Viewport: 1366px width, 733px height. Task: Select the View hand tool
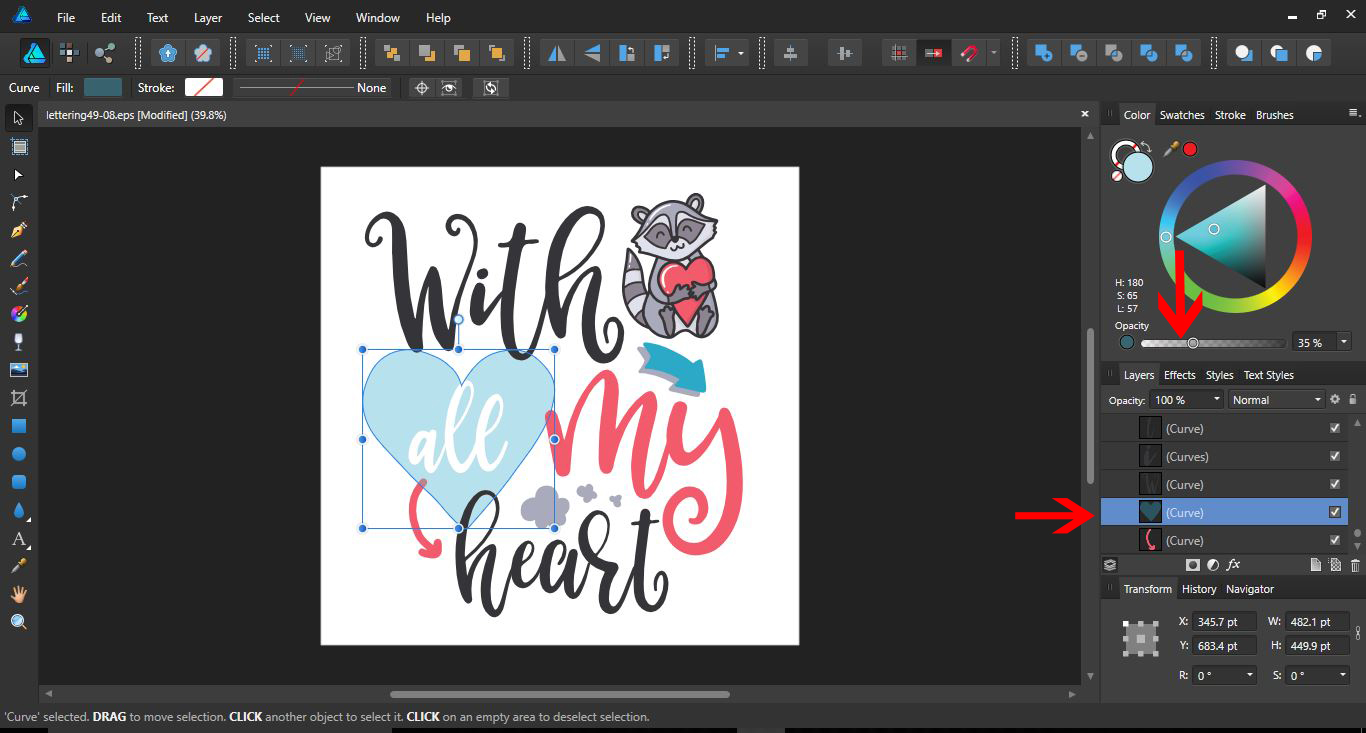[19, 594]
